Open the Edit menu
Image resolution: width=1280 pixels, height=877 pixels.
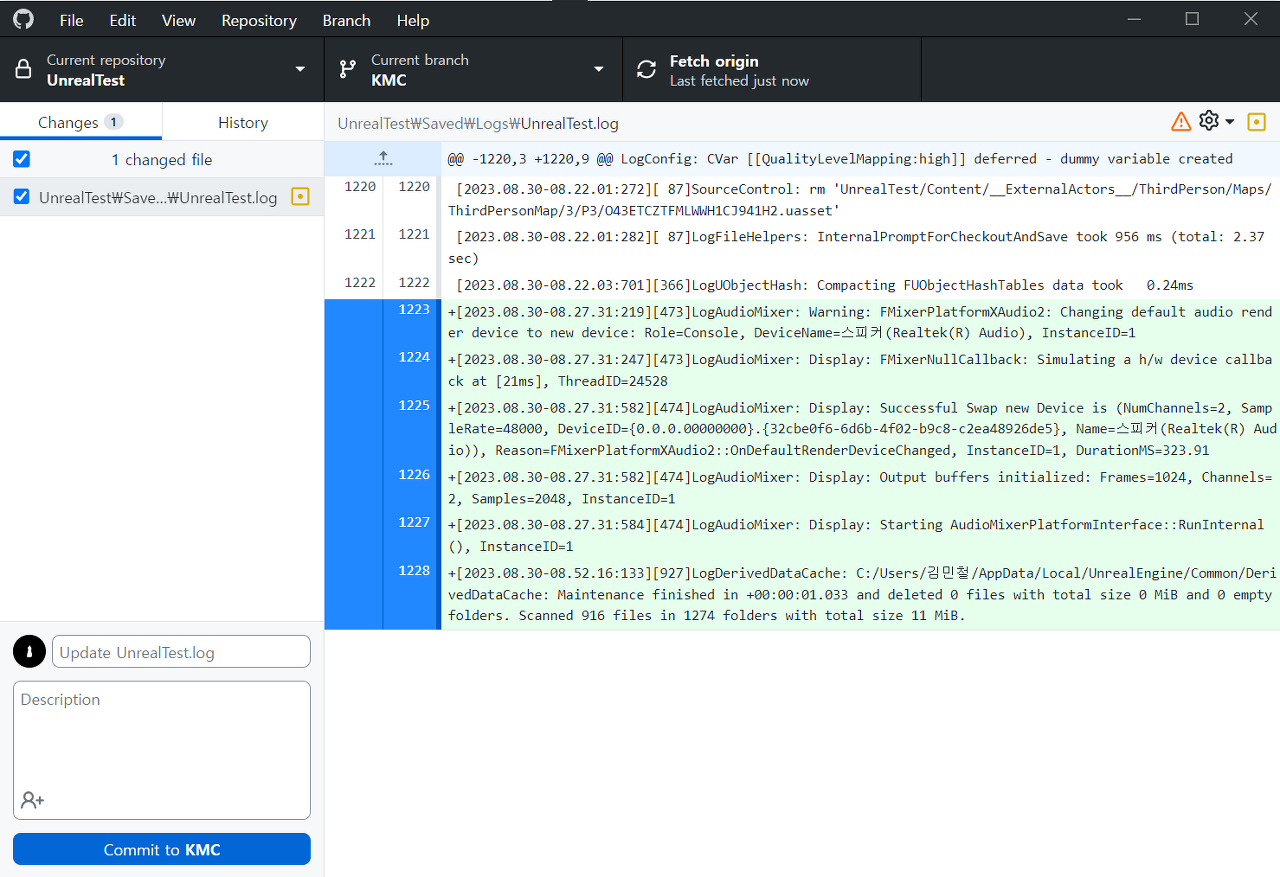tap(123, 20)
